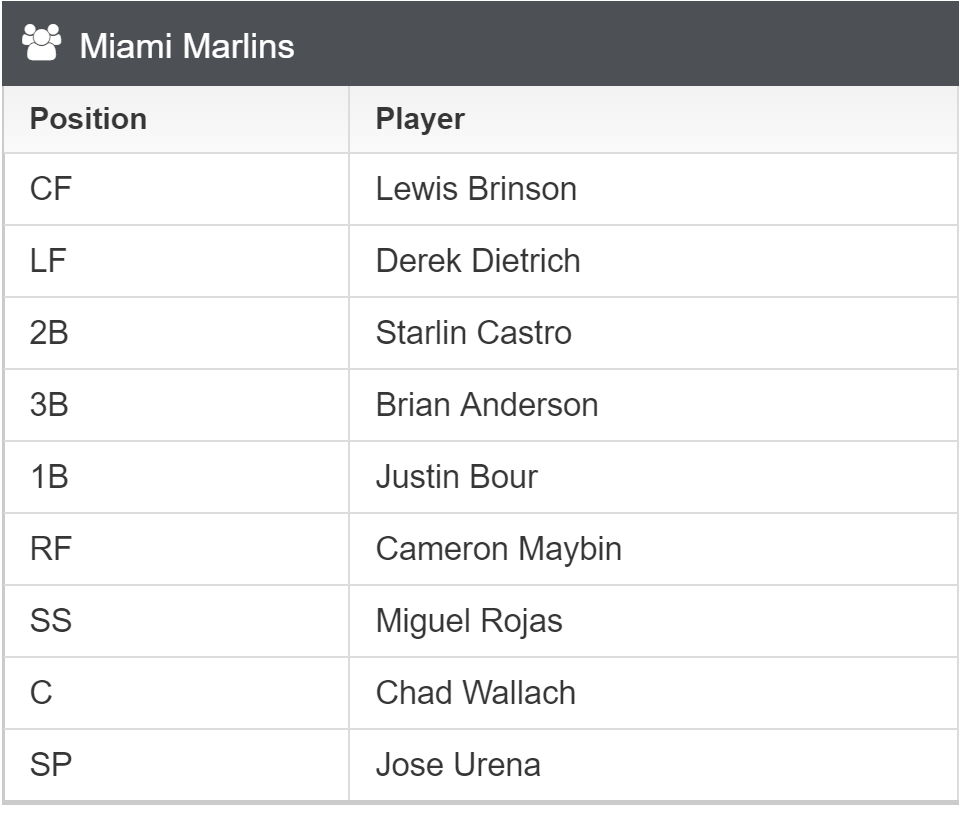The image size is (959, 818).
Task: Select Miguel Rojas's name
Action: (x=469, y=621)
